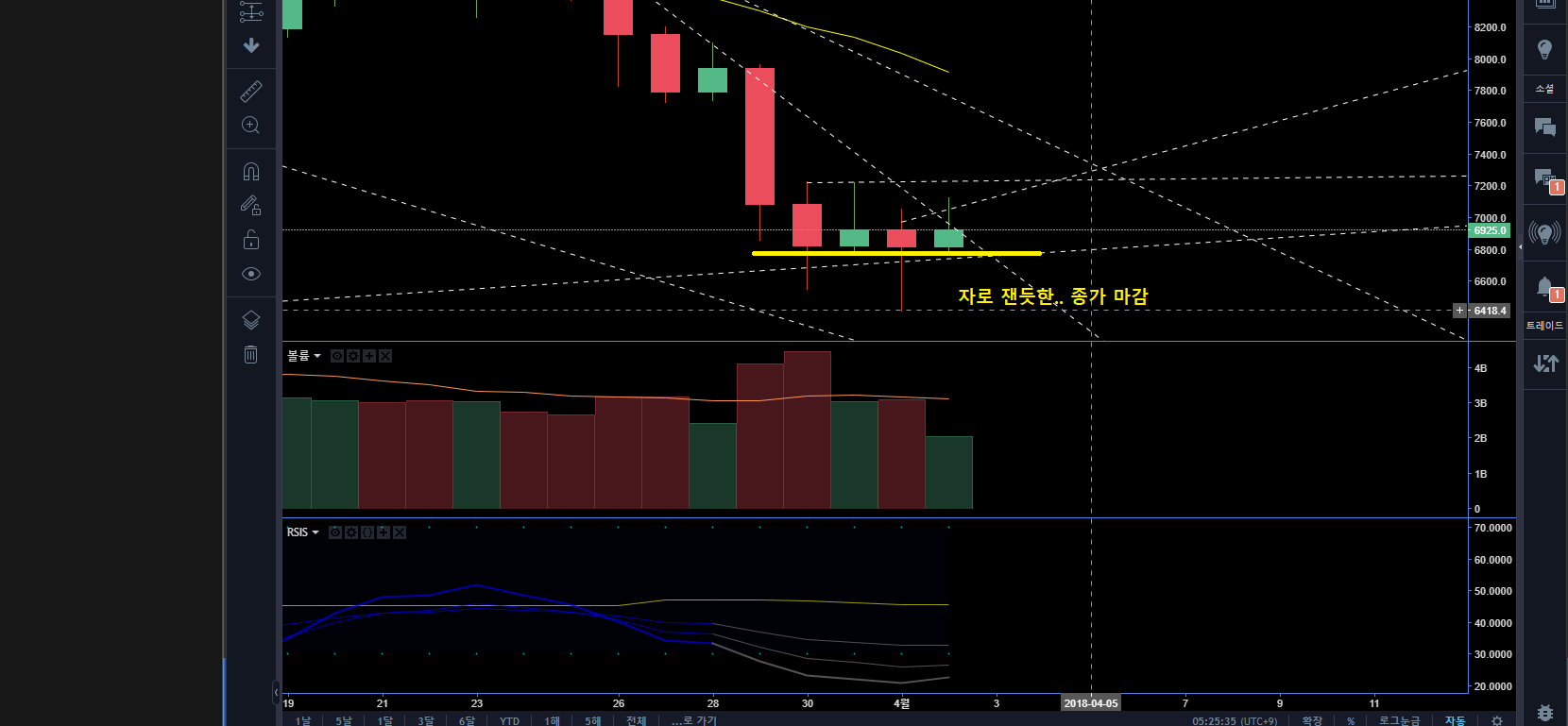Open the order panel arrows icon
The height and width of the screenshot is (726, 1568).
[1545, 363]
